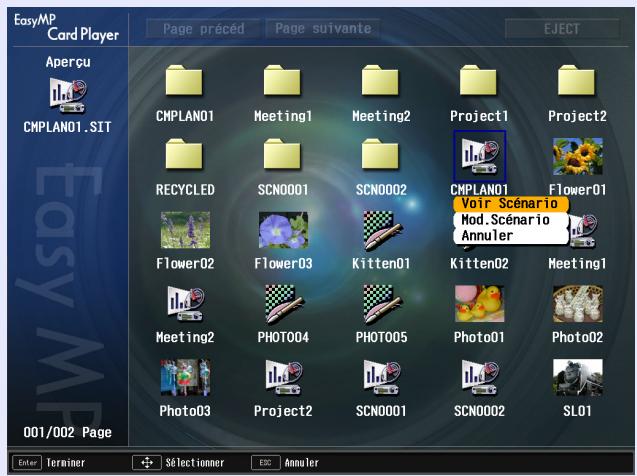Select the Photo01 rubber ducks thumbnail
Viewport: 637px width, 476px height.
tap(479, 304)
